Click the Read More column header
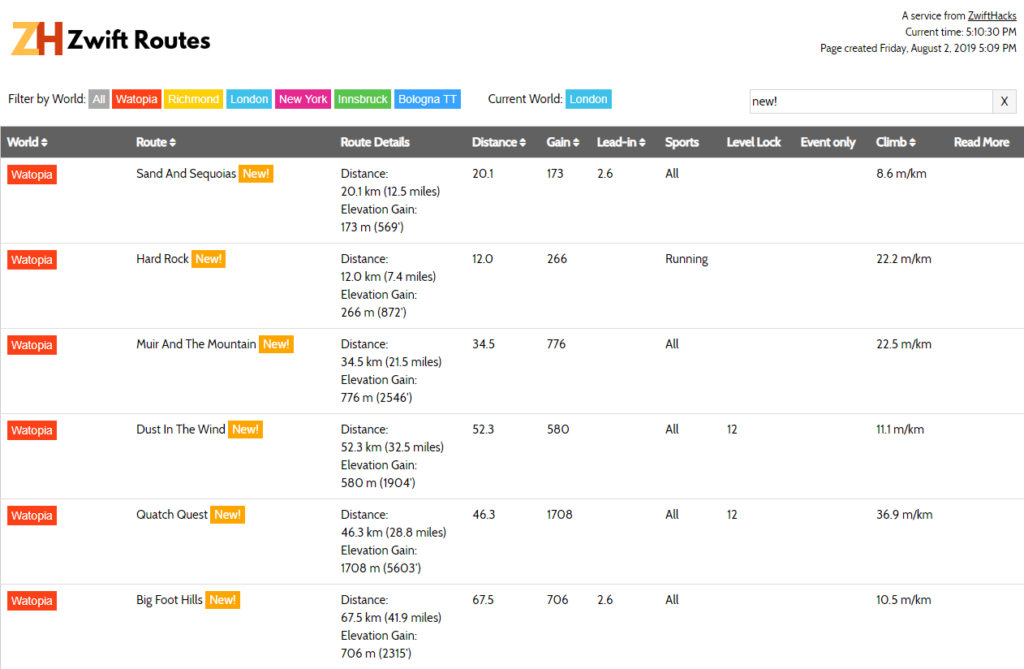The width and height of the screenshot is (1024, 669). (982, 142)
